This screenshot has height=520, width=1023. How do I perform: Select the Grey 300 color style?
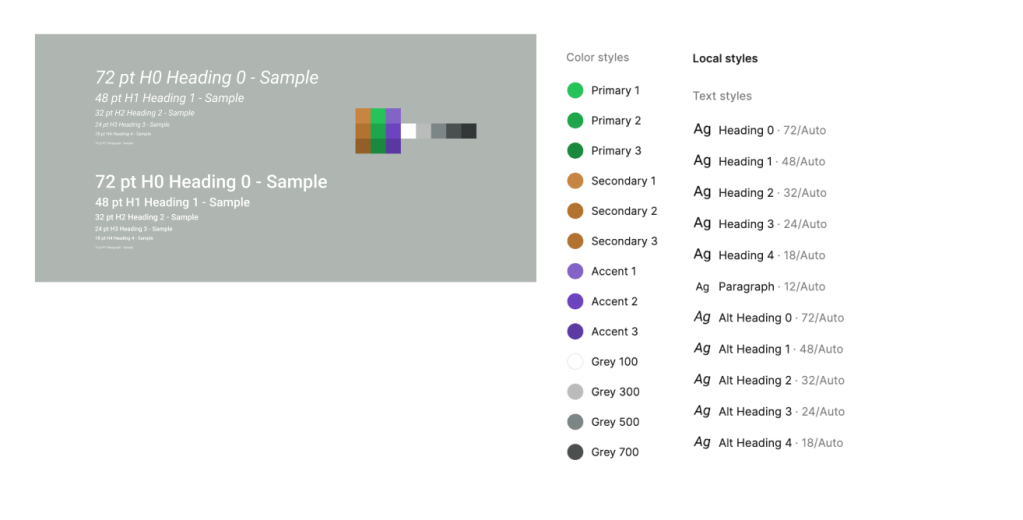tap(614, 392)
